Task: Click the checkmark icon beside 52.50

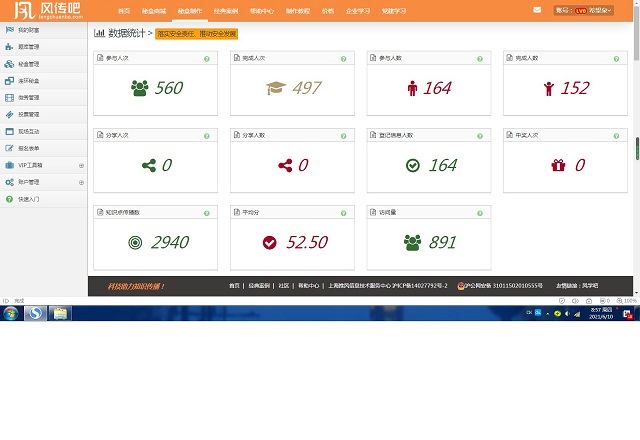Action: (269, 242)
